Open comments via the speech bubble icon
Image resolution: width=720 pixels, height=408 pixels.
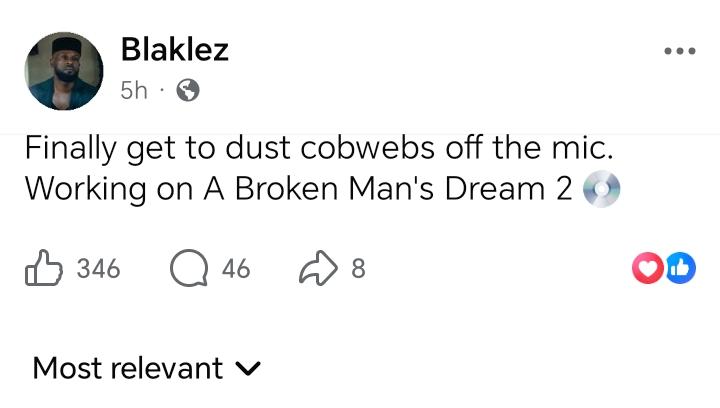coord(186,268)
